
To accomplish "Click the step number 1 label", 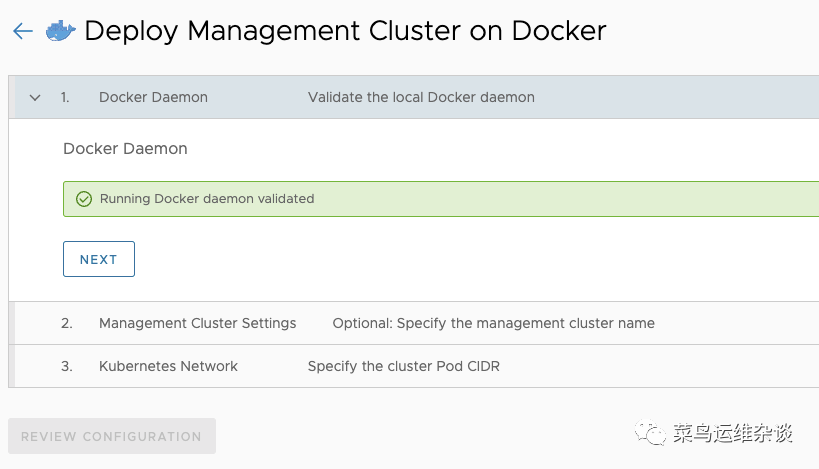I will tap(65, 97).
